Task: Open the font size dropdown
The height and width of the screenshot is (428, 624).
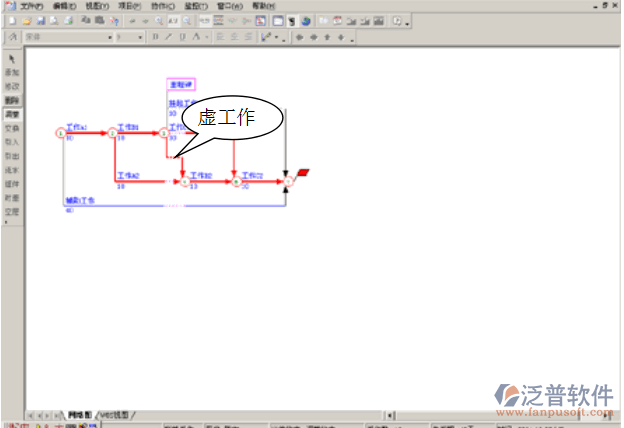Action: click(x=142, y=37)
